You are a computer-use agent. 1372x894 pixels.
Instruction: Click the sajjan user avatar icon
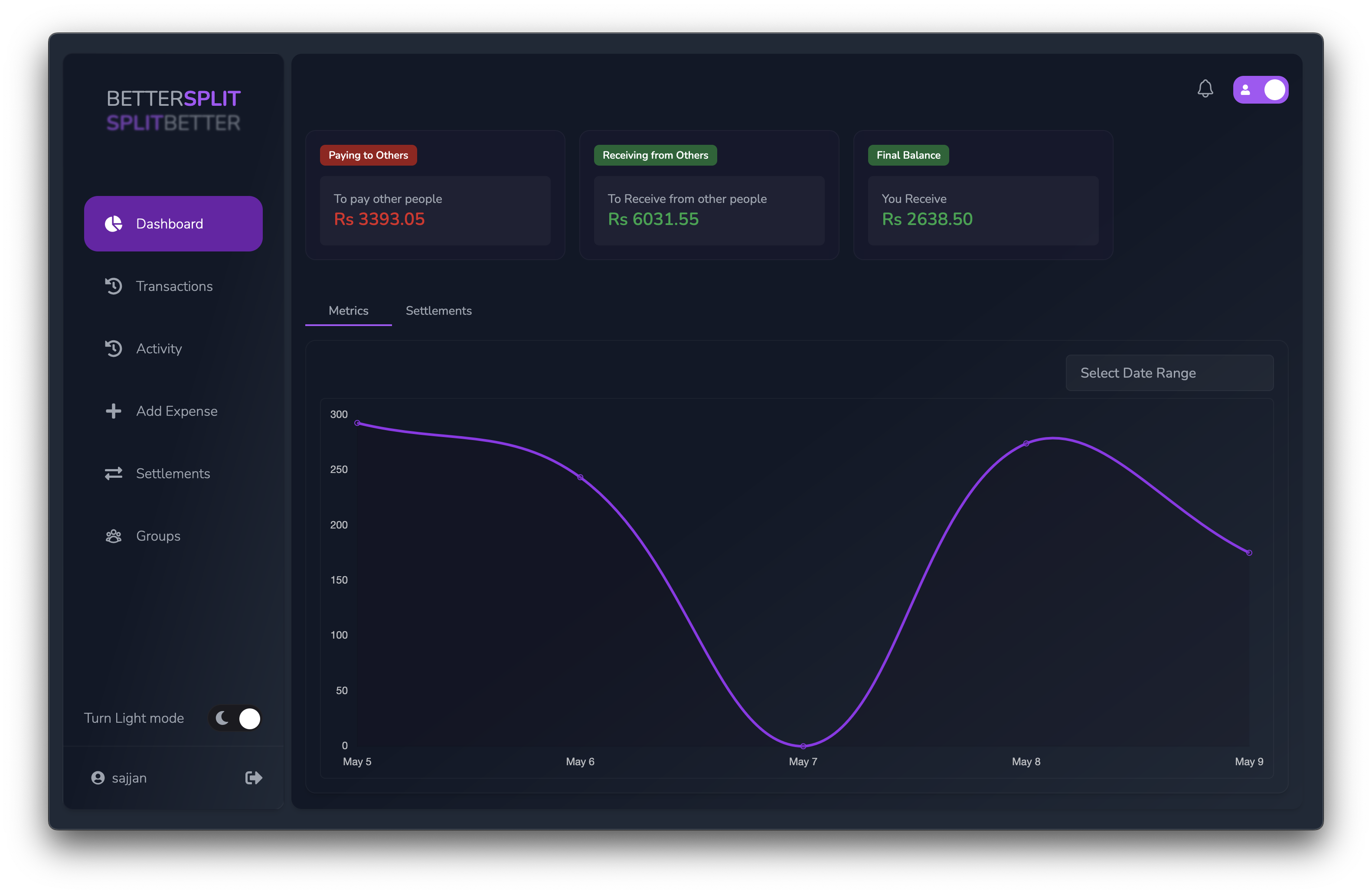pos(98,777)
